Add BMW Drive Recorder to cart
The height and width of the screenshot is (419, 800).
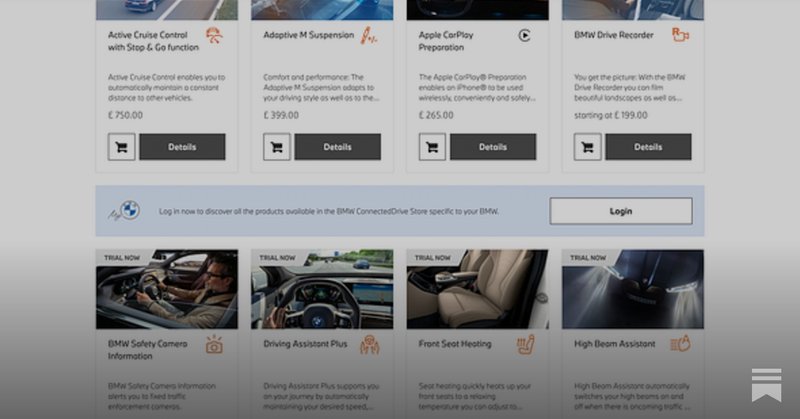[x=587, y=147]
